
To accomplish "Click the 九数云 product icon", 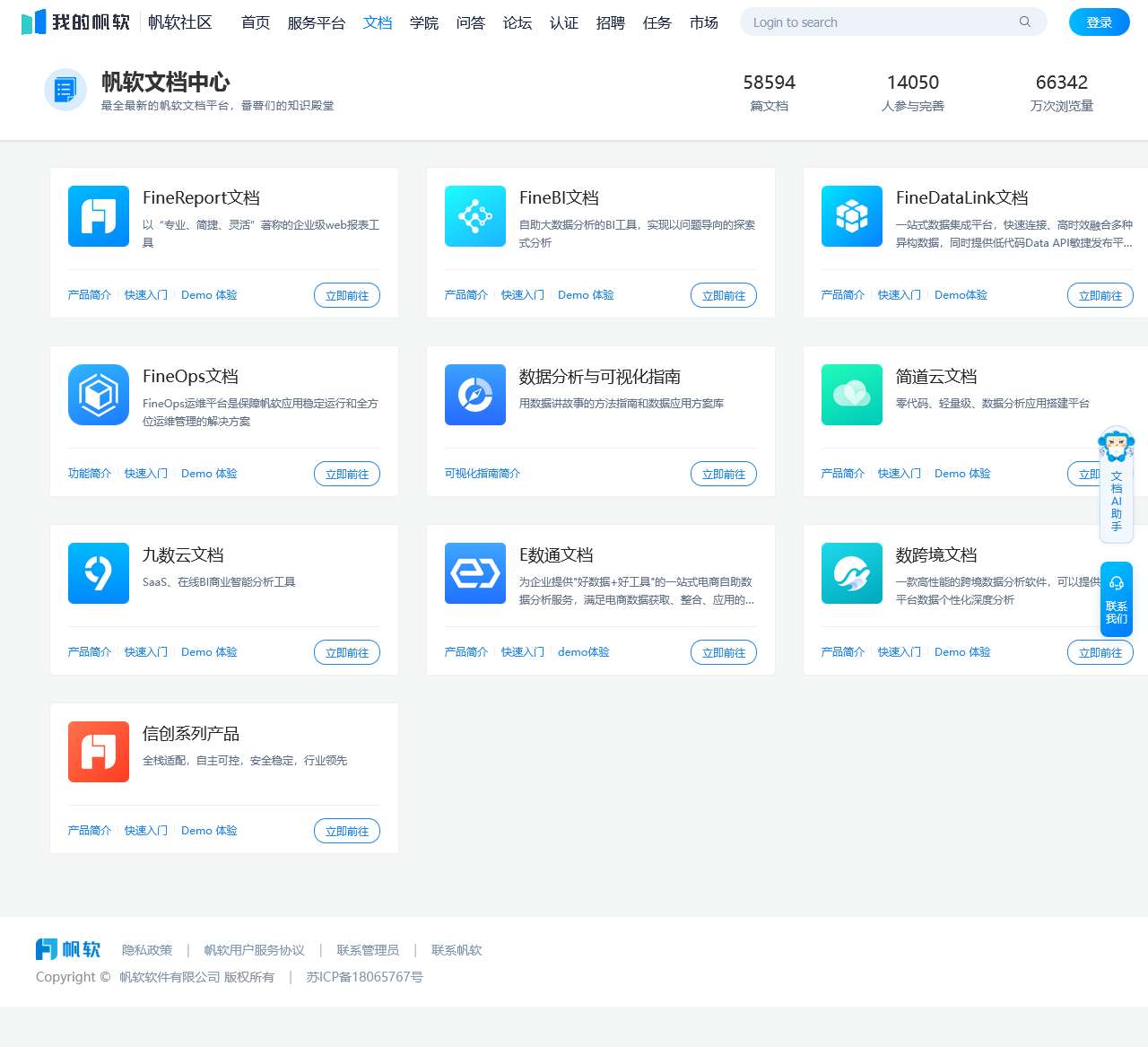I will point(99,573).
